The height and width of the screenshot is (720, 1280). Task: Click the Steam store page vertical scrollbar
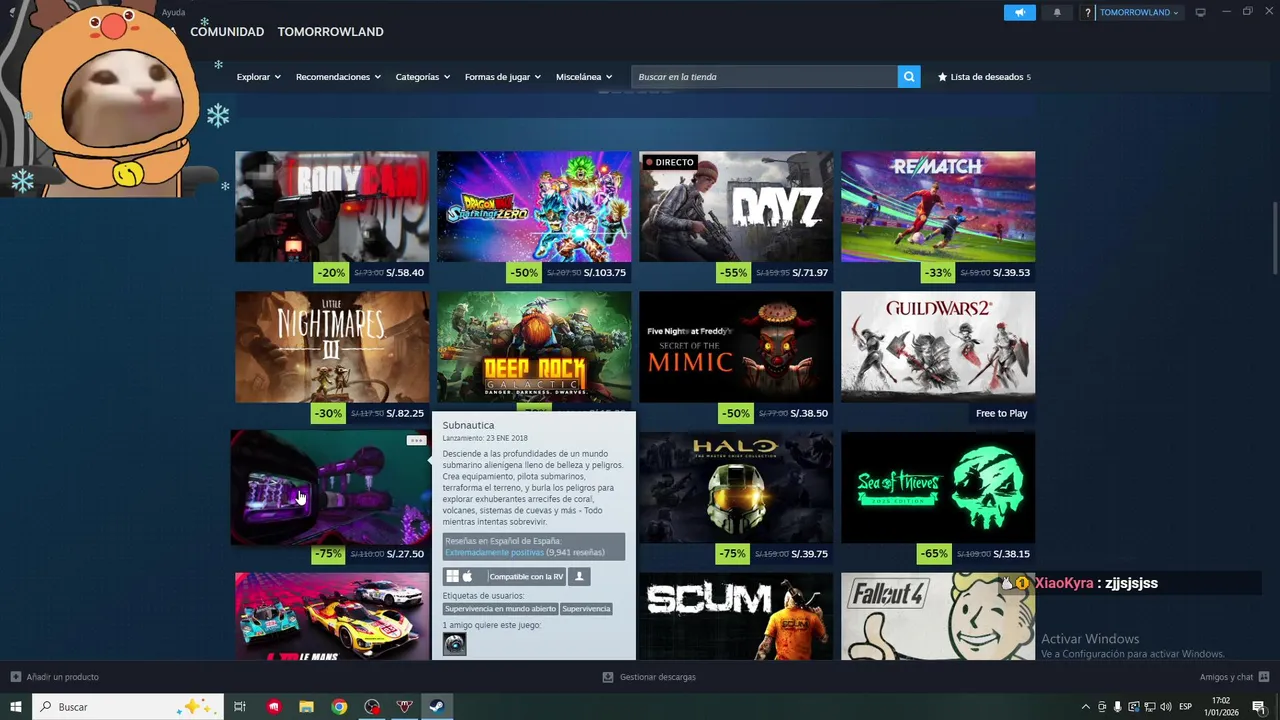(1274, 237)
